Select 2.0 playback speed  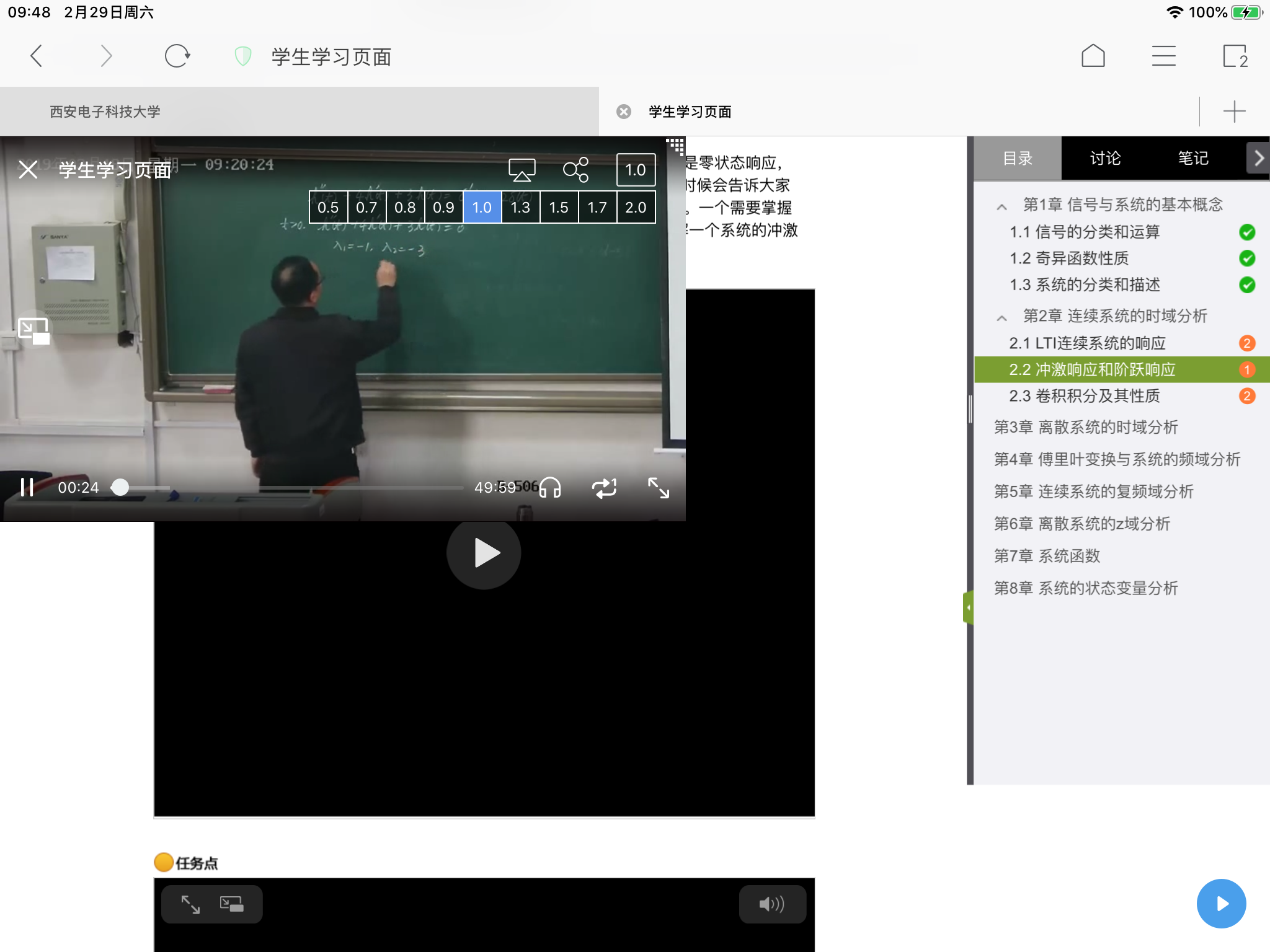636,208
